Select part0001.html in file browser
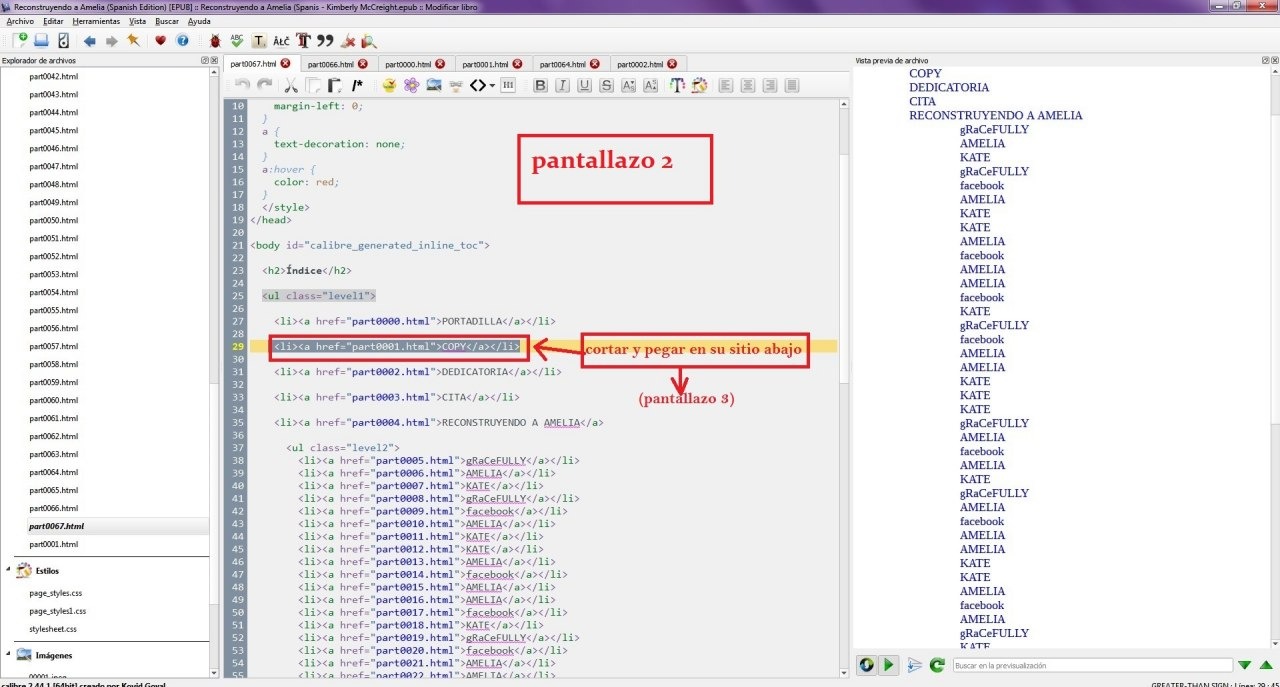The height and width of the screenshot is (687, 1280). coord(54,544)
